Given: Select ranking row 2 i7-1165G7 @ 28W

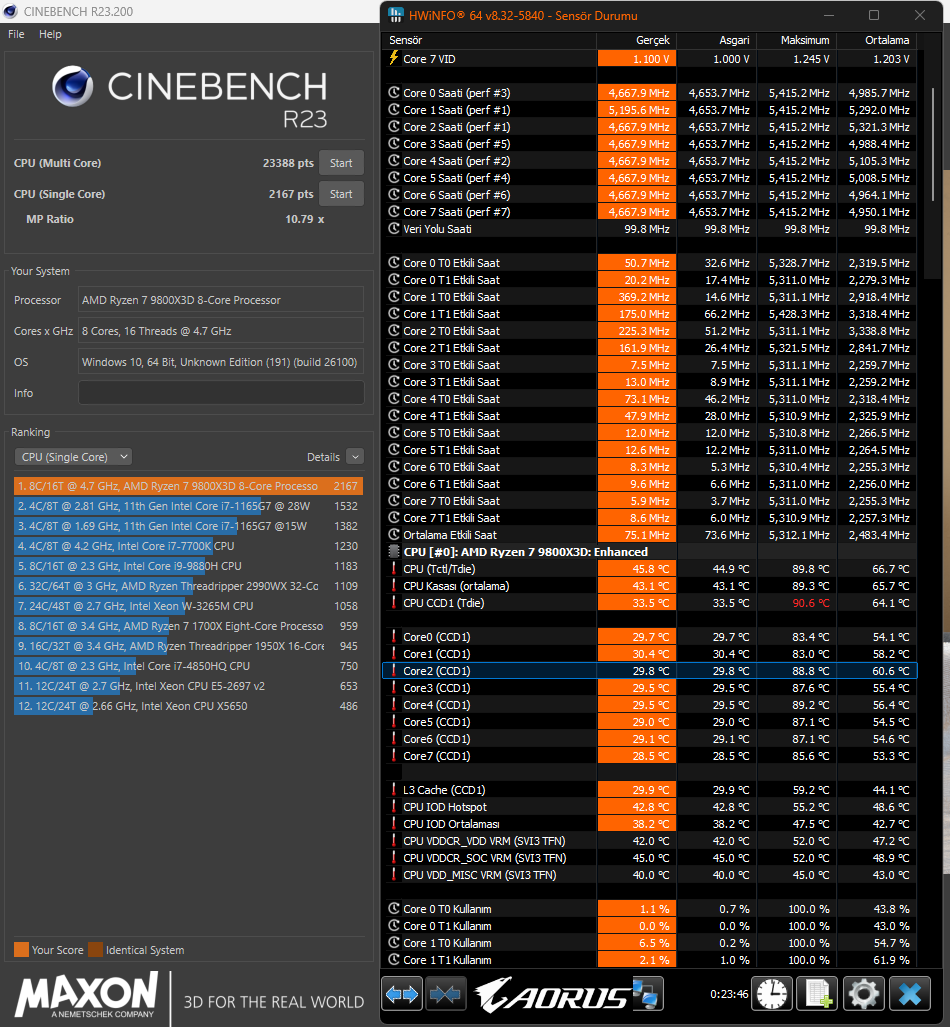Looking at the screenshot, I should coord(188,506).
